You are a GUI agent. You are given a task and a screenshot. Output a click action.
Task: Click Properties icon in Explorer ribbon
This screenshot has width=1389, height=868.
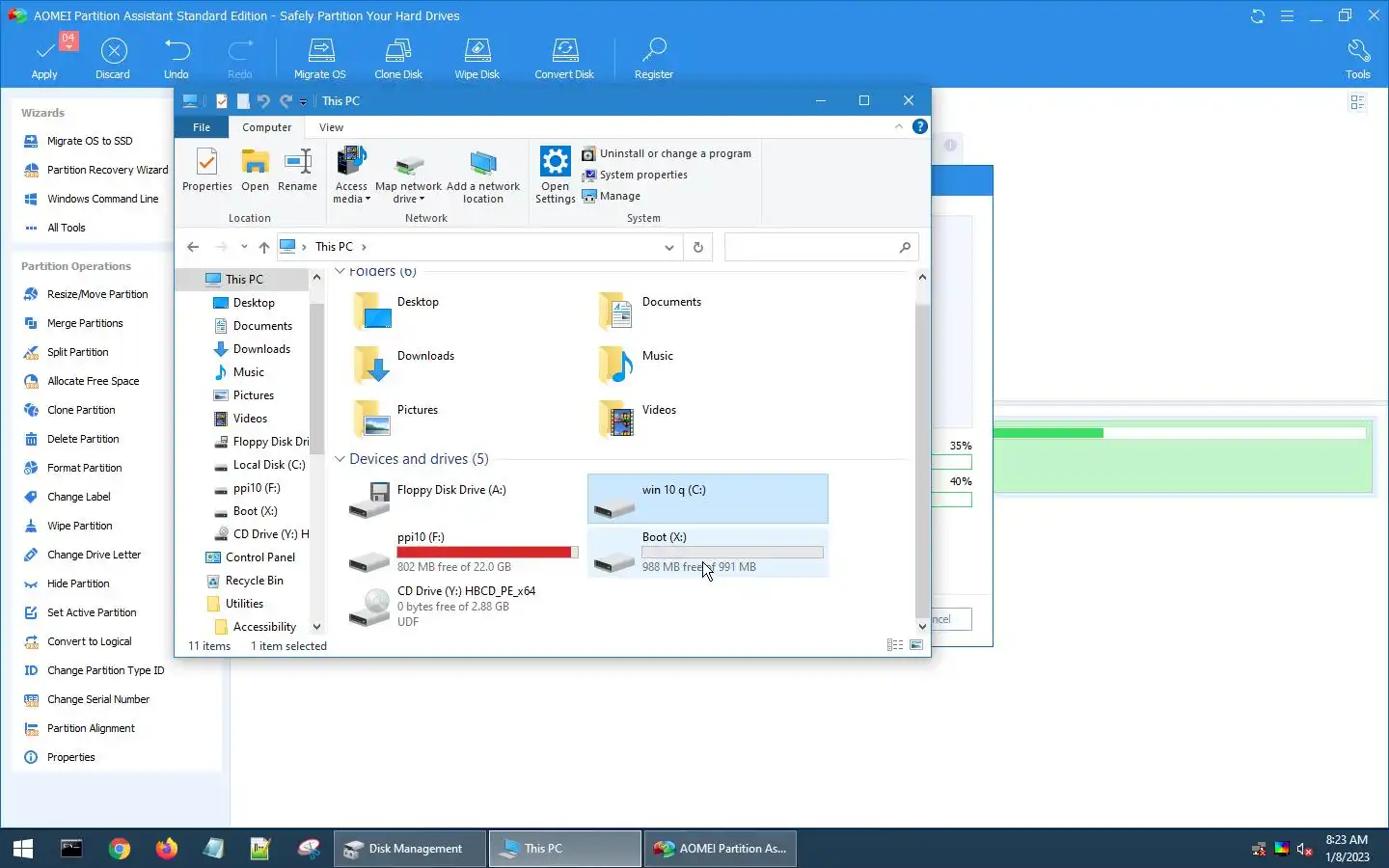207,170
